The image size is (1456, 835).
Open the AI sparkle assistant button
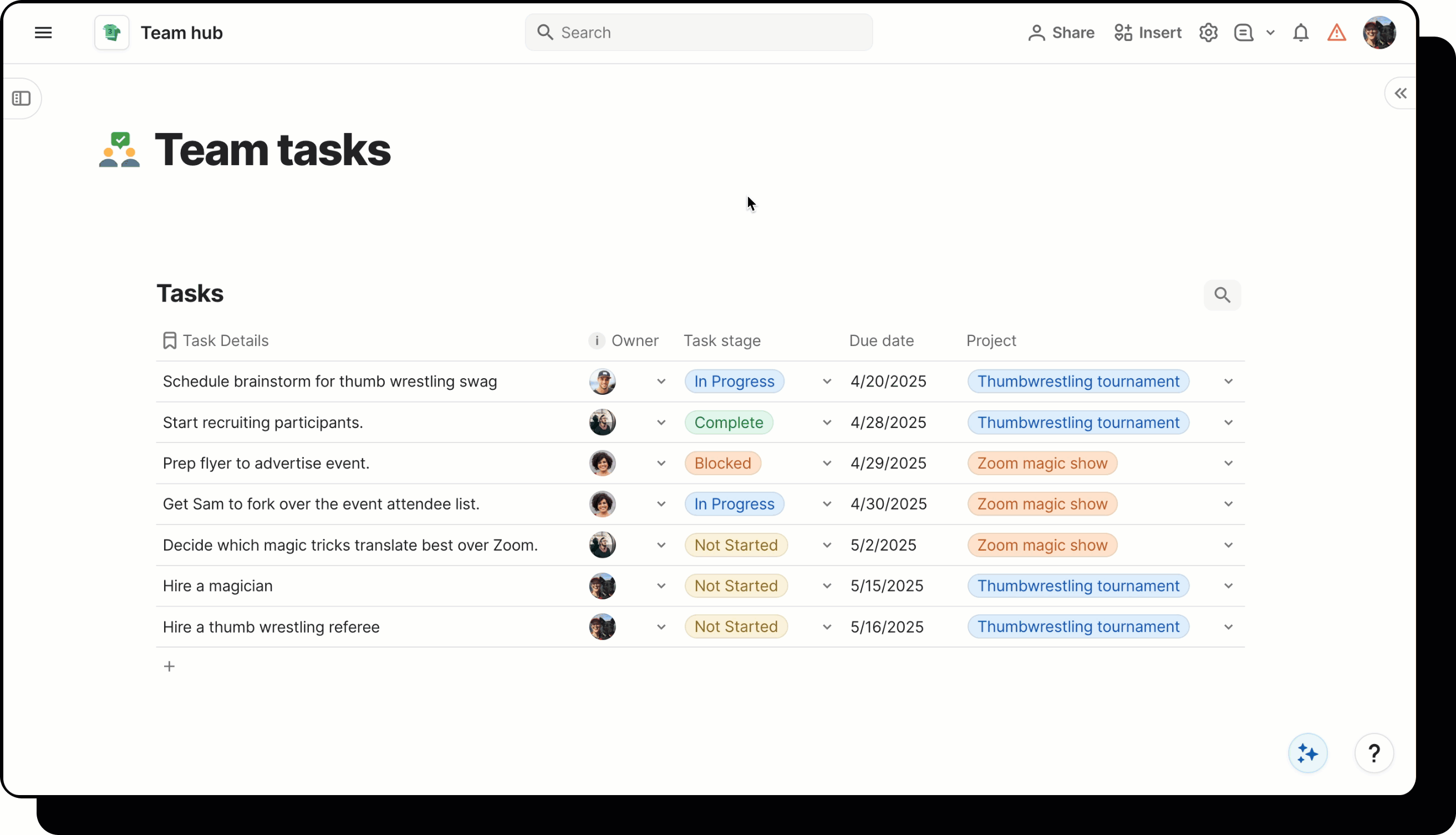coord(1307,753)
